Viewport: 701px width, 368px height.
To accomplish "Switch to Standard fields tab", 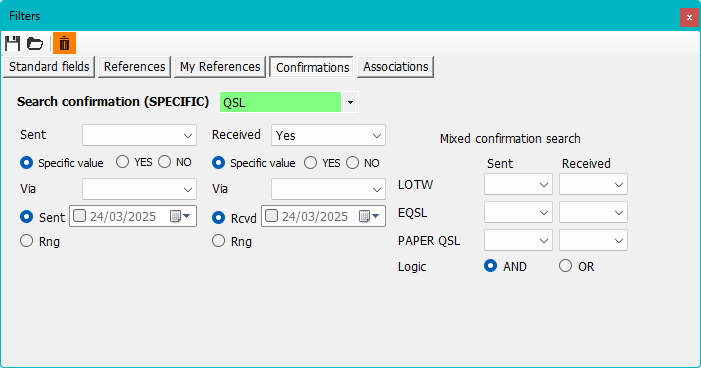I will pyautogui.click(x=49, y=67).
